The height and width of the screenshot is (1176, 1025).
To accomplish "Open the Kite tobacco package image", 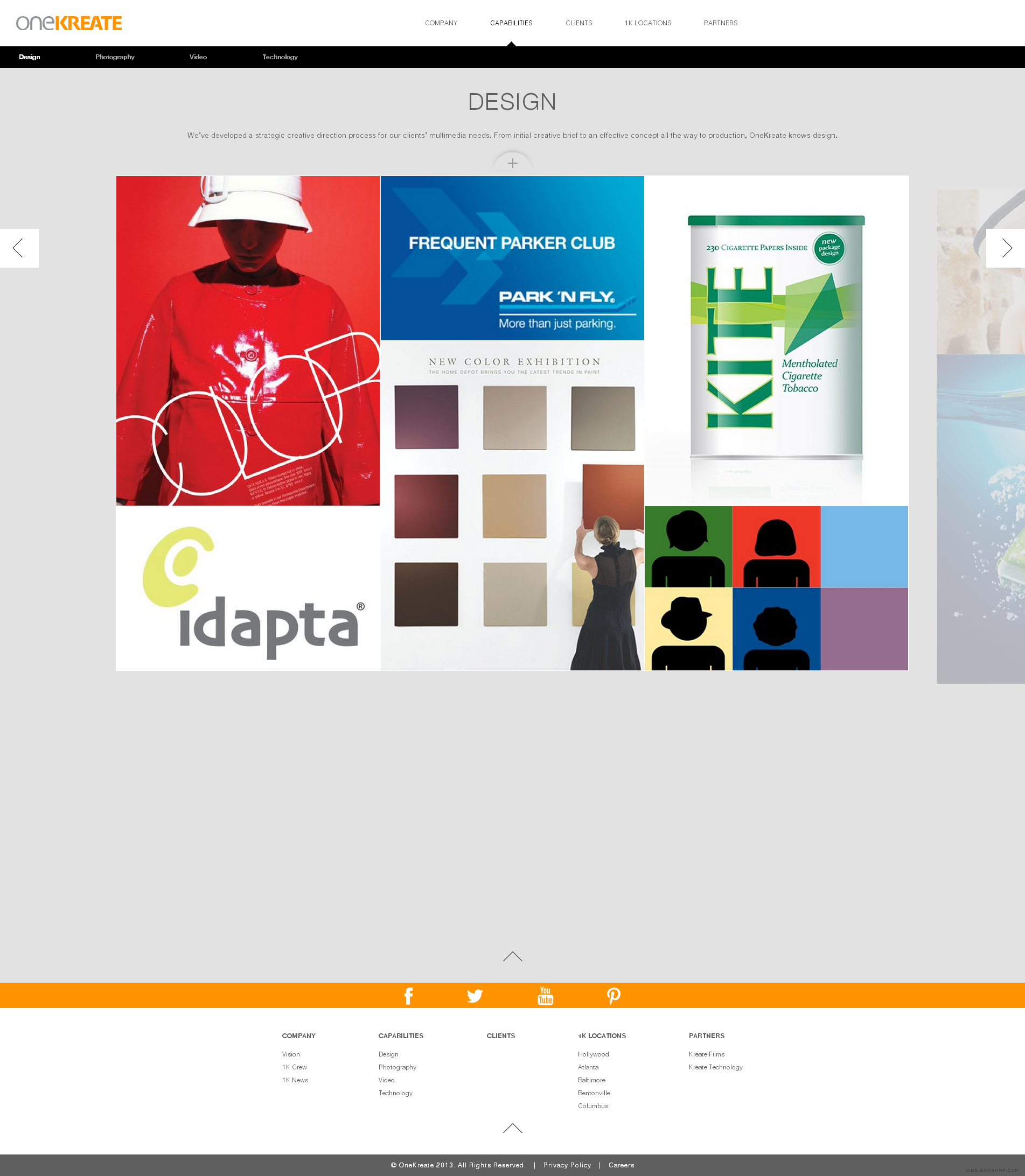I will (x=777, y=341).
